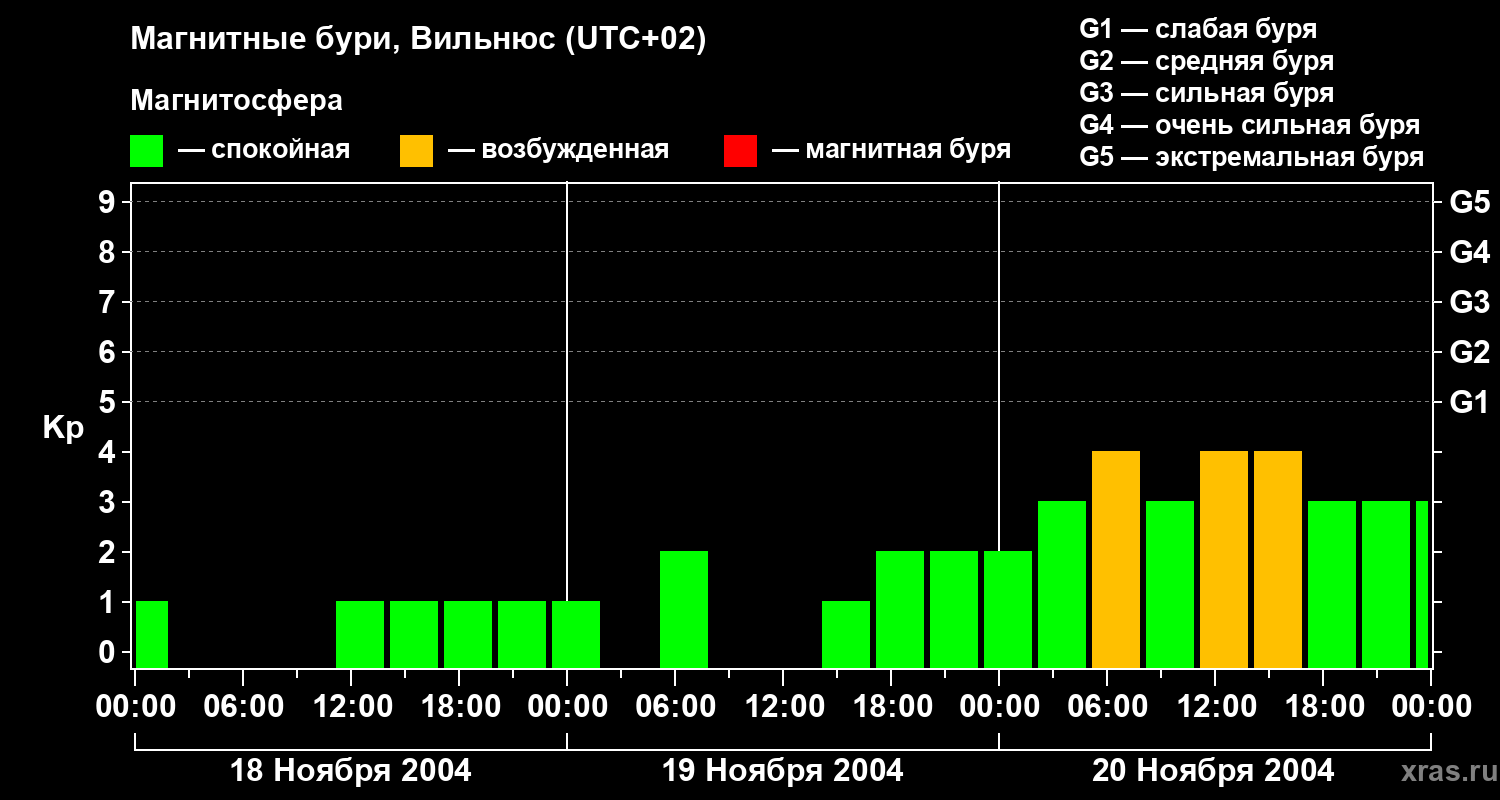Select the green Kp 1 bar at 21:00, 18 Ноября
Image resolution: width=1500 pixels, height=800 pixels.
tap(522, 635)
